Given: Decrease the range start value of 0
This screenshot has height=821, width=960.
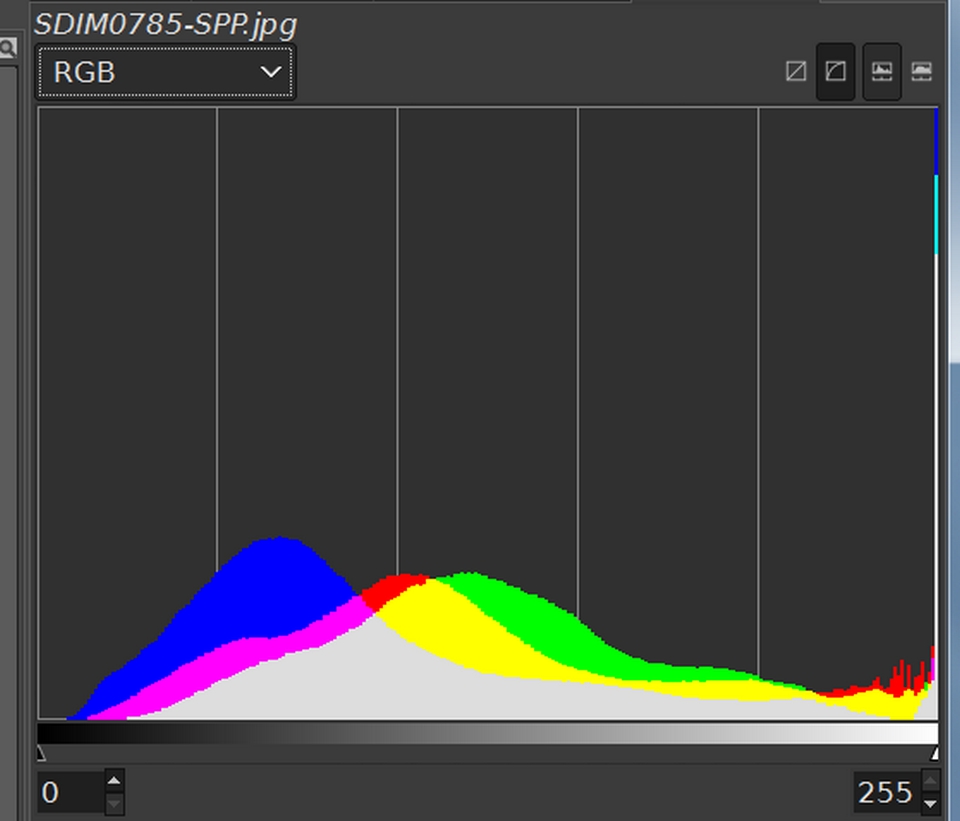Looking at the screenshot, I should (114, 803).
